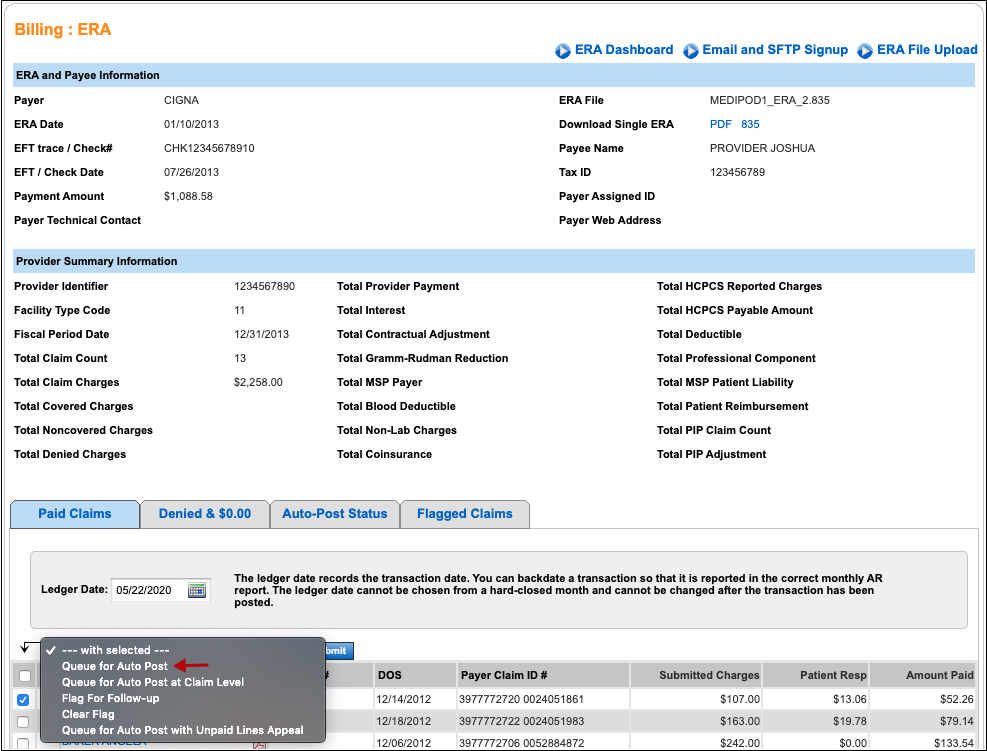
Task: Click payer claim ID 3977772722 0024051983
Action: (x=521, y=721)
